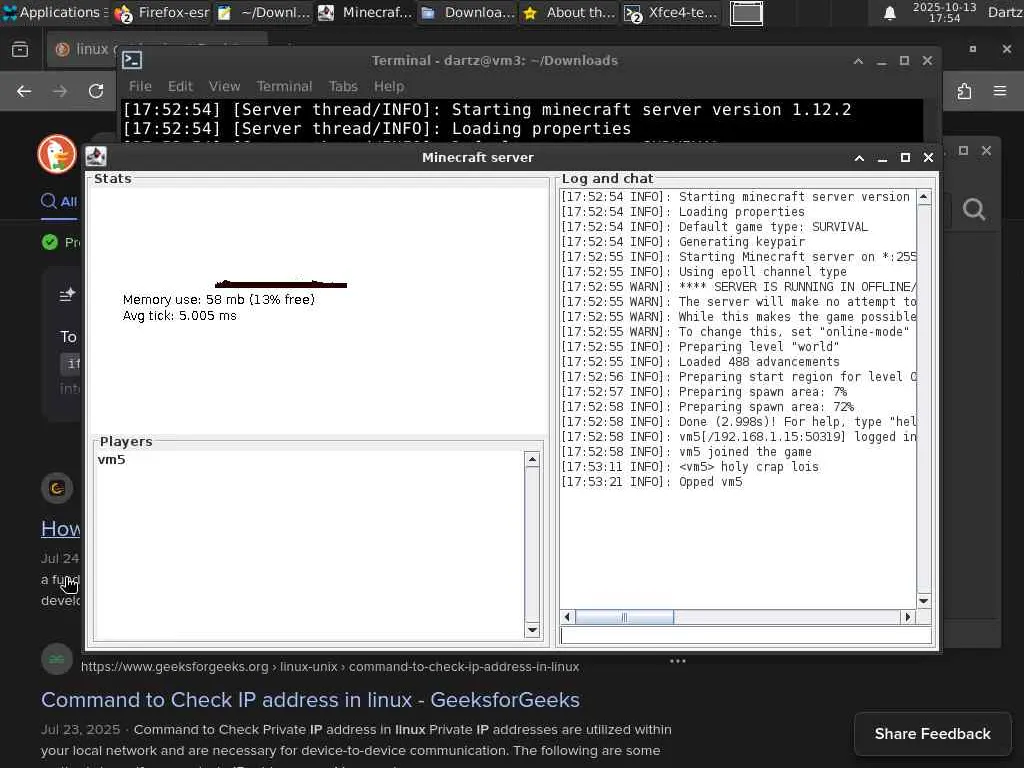Click Firefox forward arrow button

pos(60,91)
